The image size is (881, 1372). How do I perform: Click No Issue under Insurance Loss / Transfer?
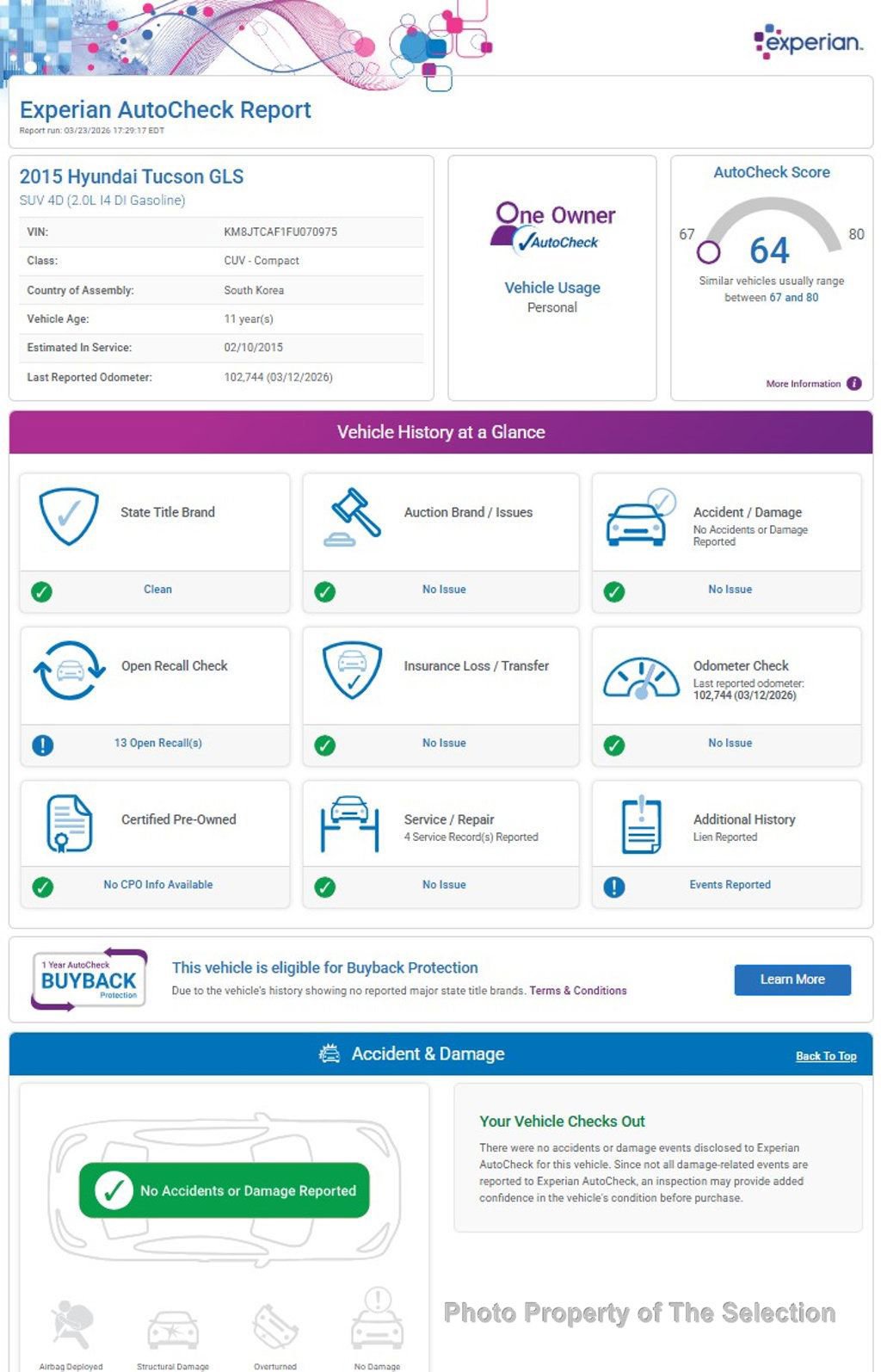[x=444, y=743]
